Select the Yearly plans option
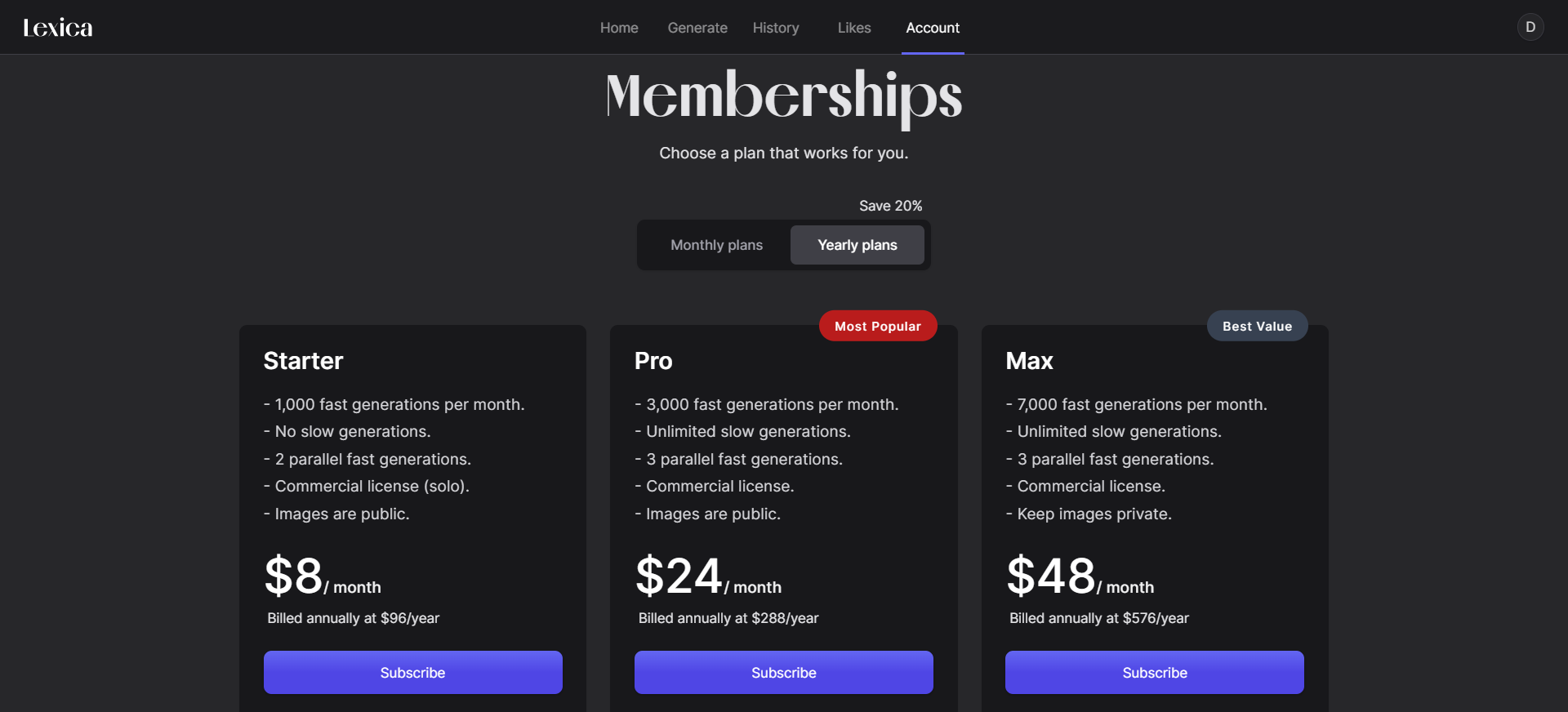This screenshot has width=1568, height=712. (857, 245)
